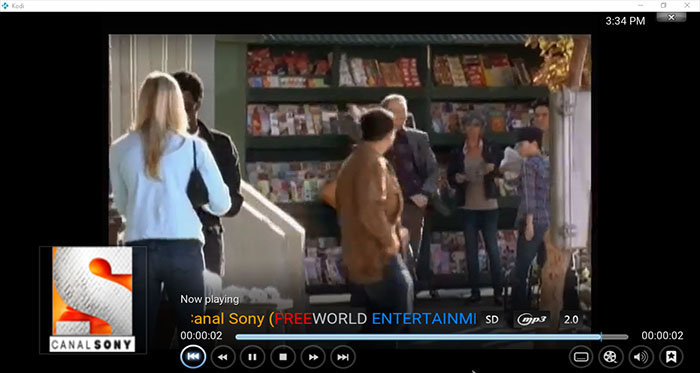This screenshot has width=700, height=373.
Task: Click the seek progress bar
Action: coord(432,337)
